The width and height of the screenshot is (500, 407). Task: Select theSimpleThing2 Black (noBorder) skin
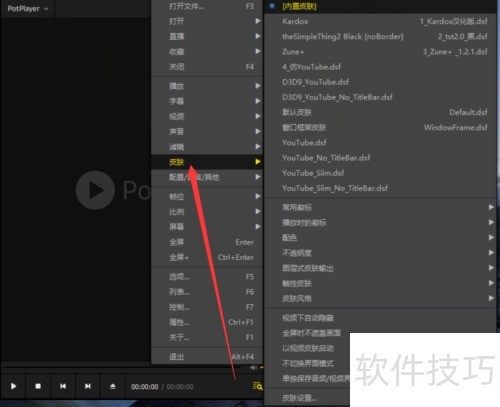point(380,36)
